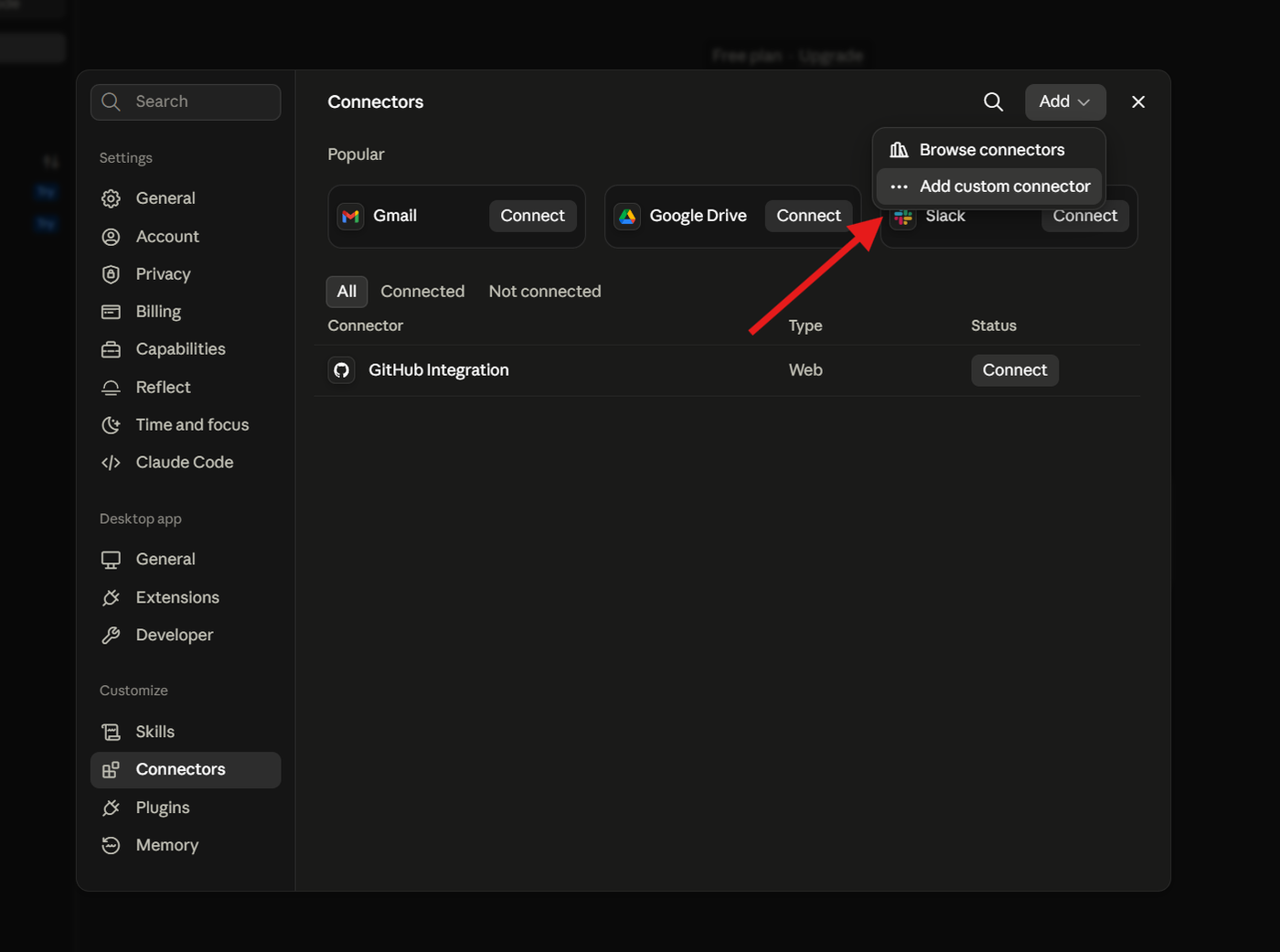Open Claude Code settings via code icon
1280x952 pixels.
pyautogui.click(x=111, y=463)
